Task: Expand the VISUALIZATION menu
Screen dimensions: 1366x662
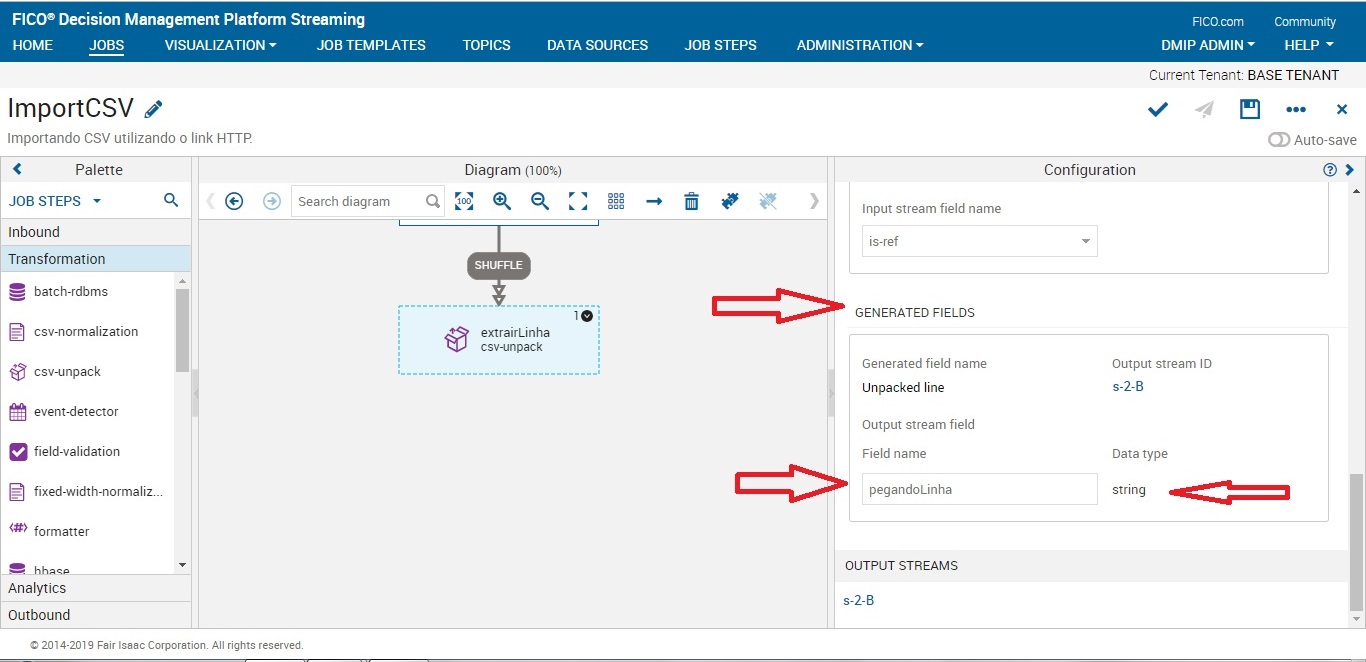Action: pos(219,45)
